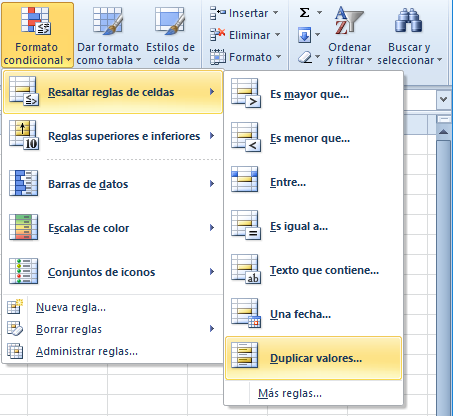Image resolution: width=453 pixels, height=416 pixels.
Task: Click the Administrar reglas icon
Action: [15, 351]
